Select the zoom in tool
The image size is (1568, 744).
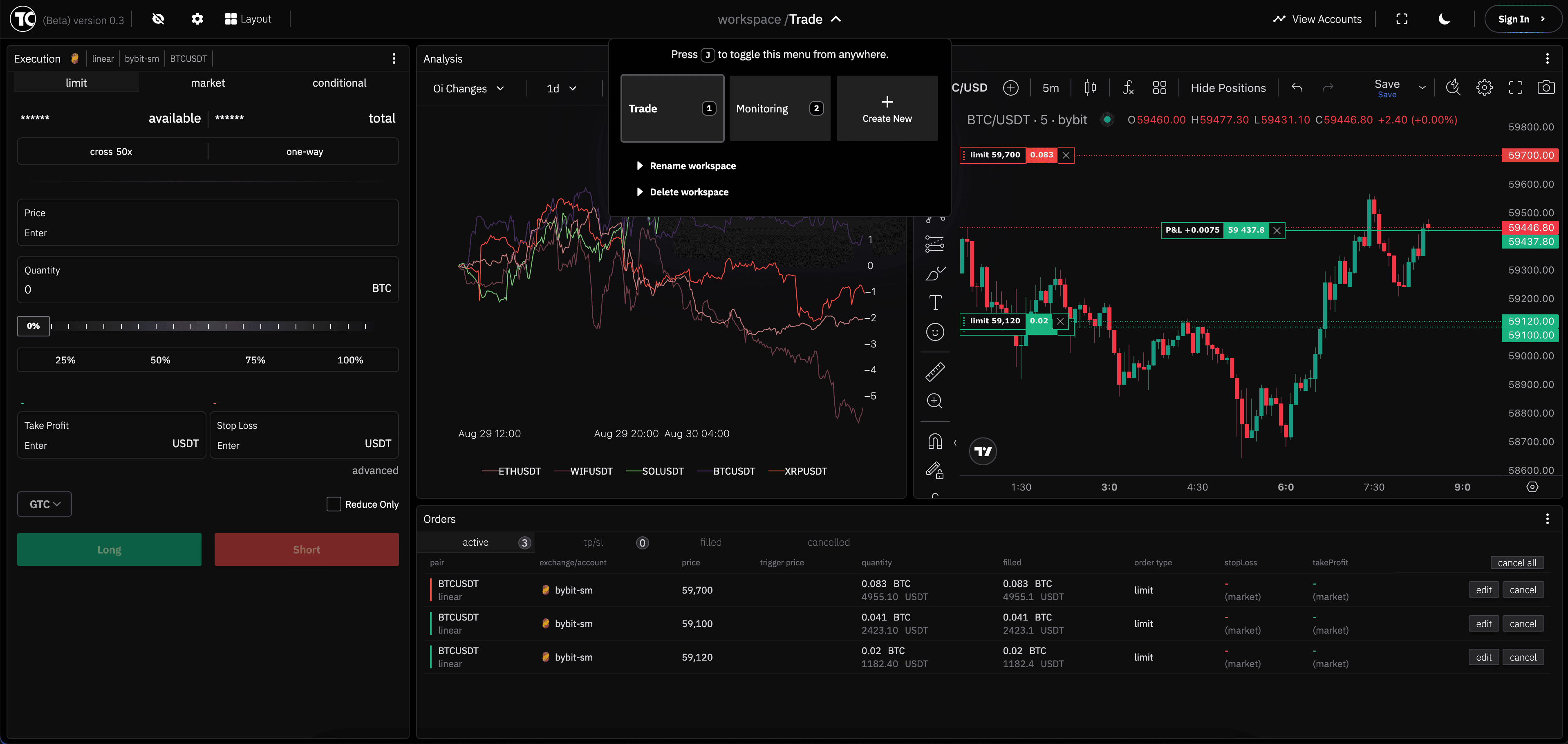click(935, 401)
